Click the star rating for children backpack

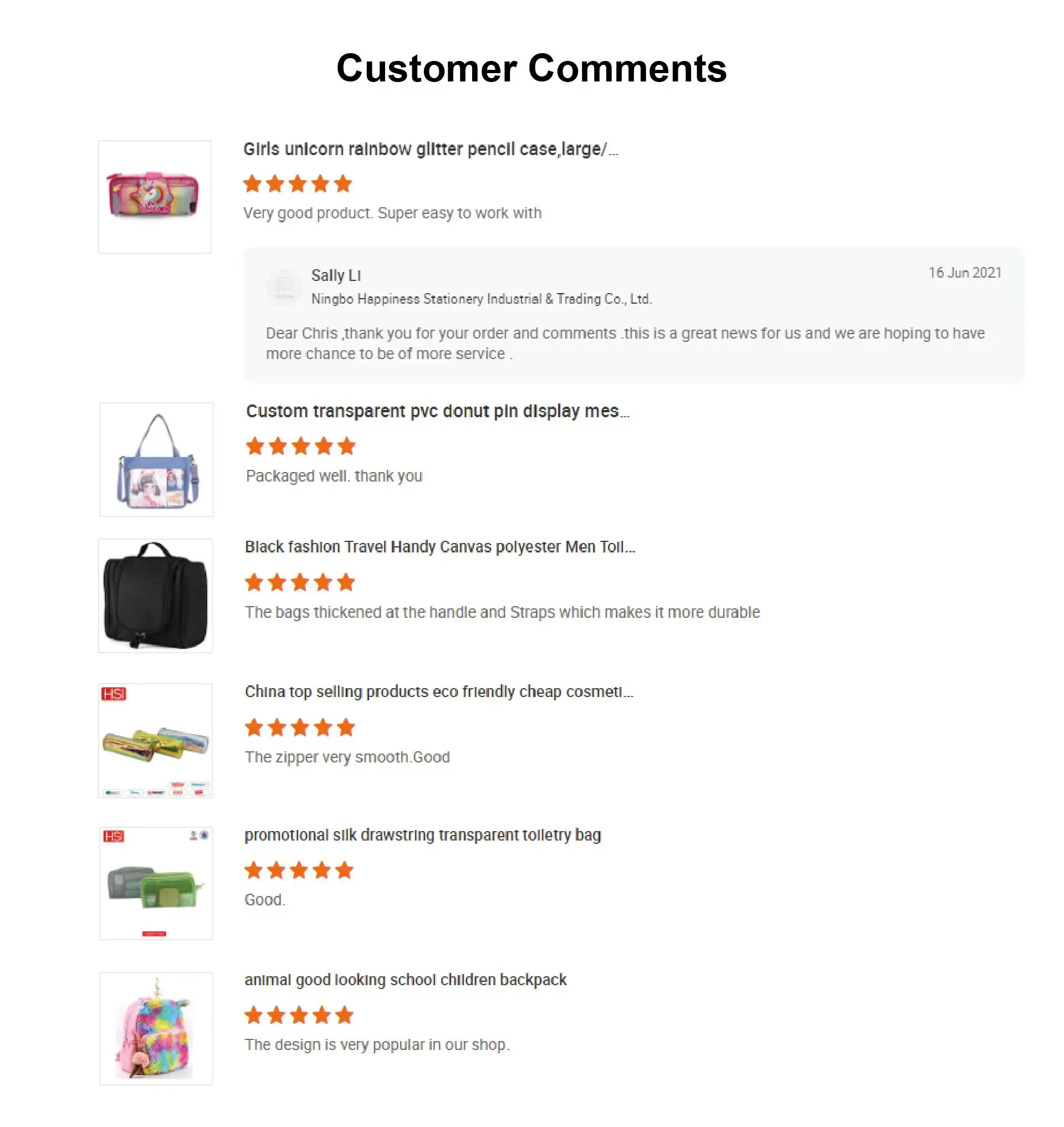[299, 1015]
